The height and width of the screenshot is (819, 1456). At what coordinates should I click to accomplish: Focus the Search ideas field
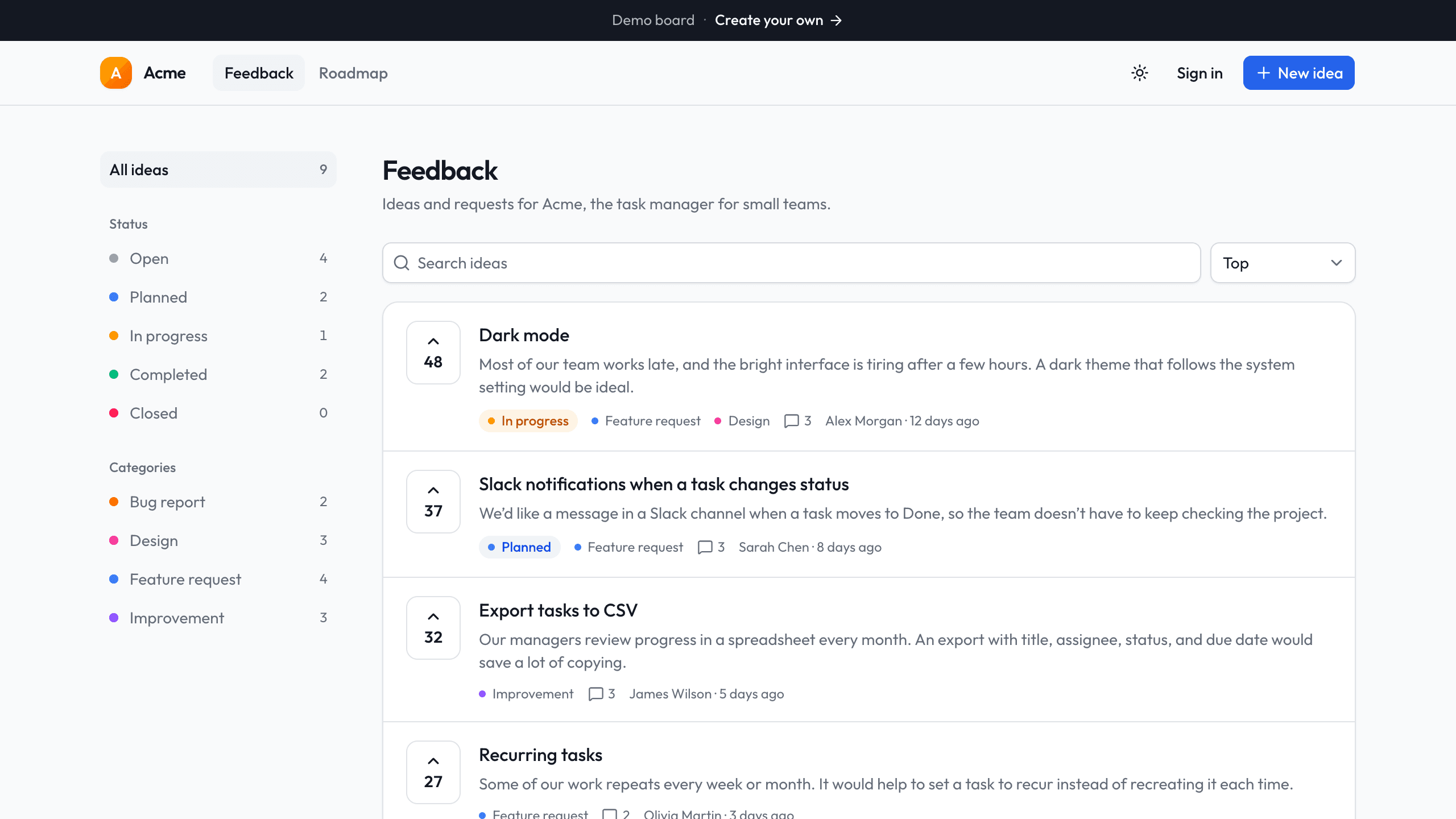(791, 263)
